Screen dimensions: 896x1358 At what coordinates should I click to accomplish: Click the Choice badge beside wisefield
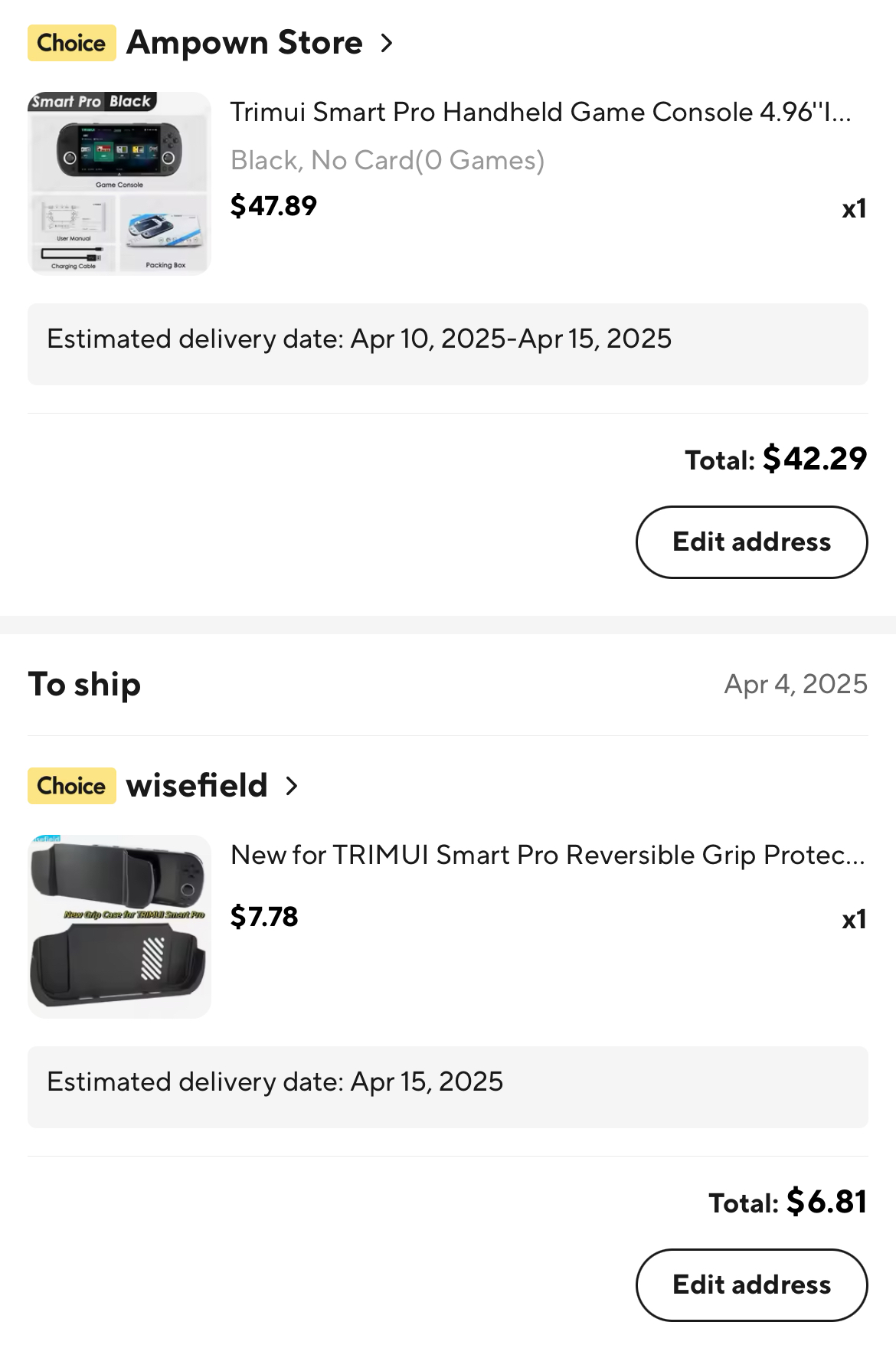click(71, 786)
